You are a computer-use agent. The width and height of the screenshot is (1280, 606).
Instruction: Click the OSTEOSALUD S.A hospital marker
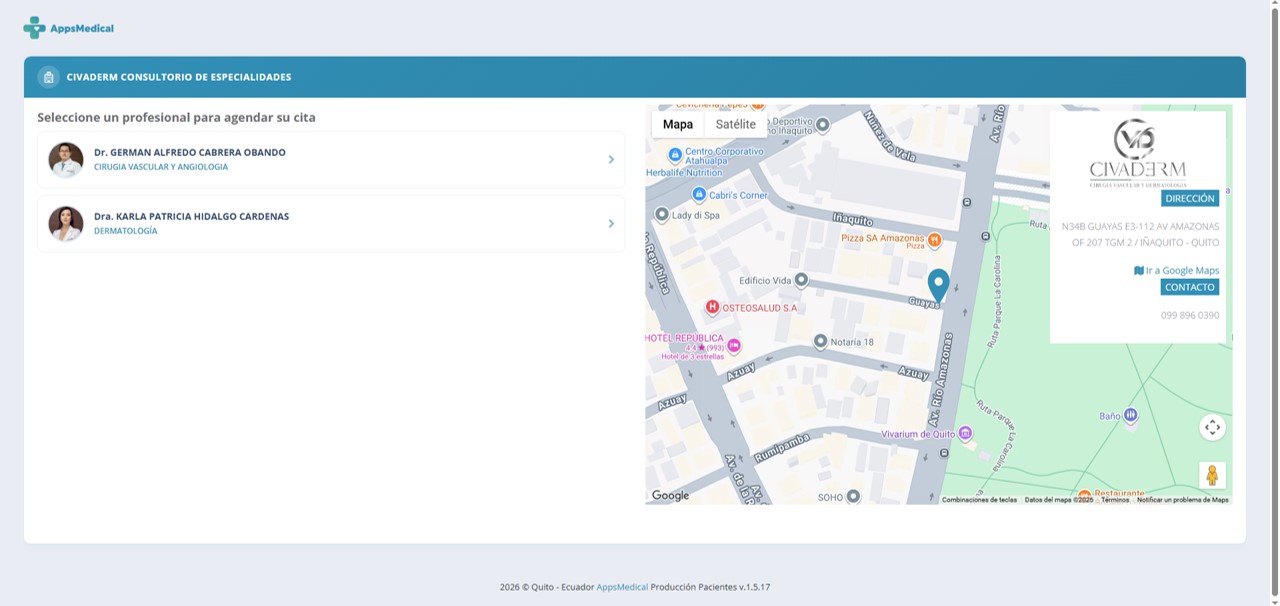click(x=712, y=307)
